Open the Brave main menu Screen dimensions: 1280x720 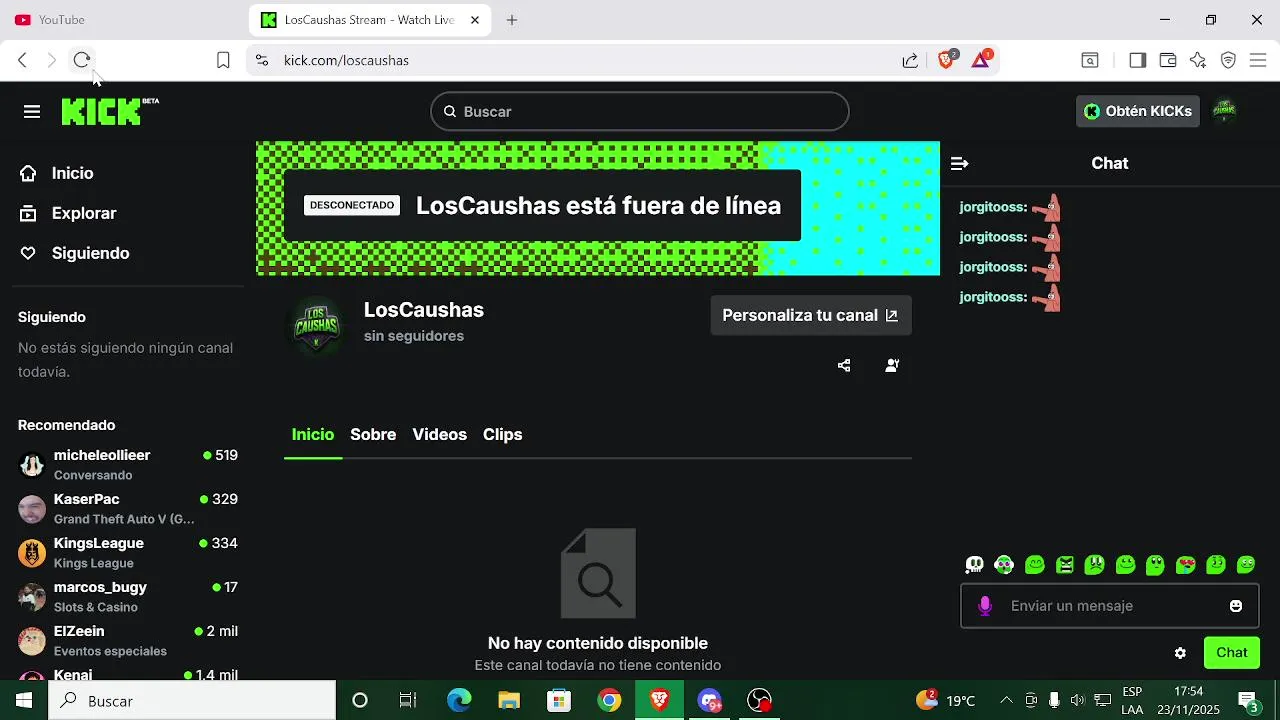tap(1258, 60)
